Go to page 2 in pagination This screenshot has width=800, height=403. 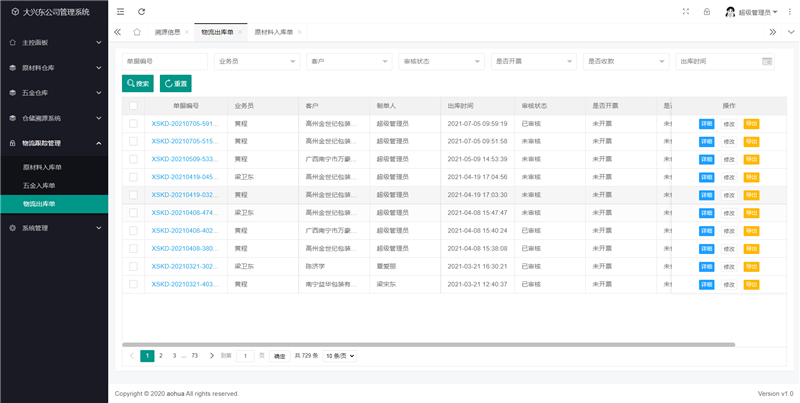[x=161, y=356]
